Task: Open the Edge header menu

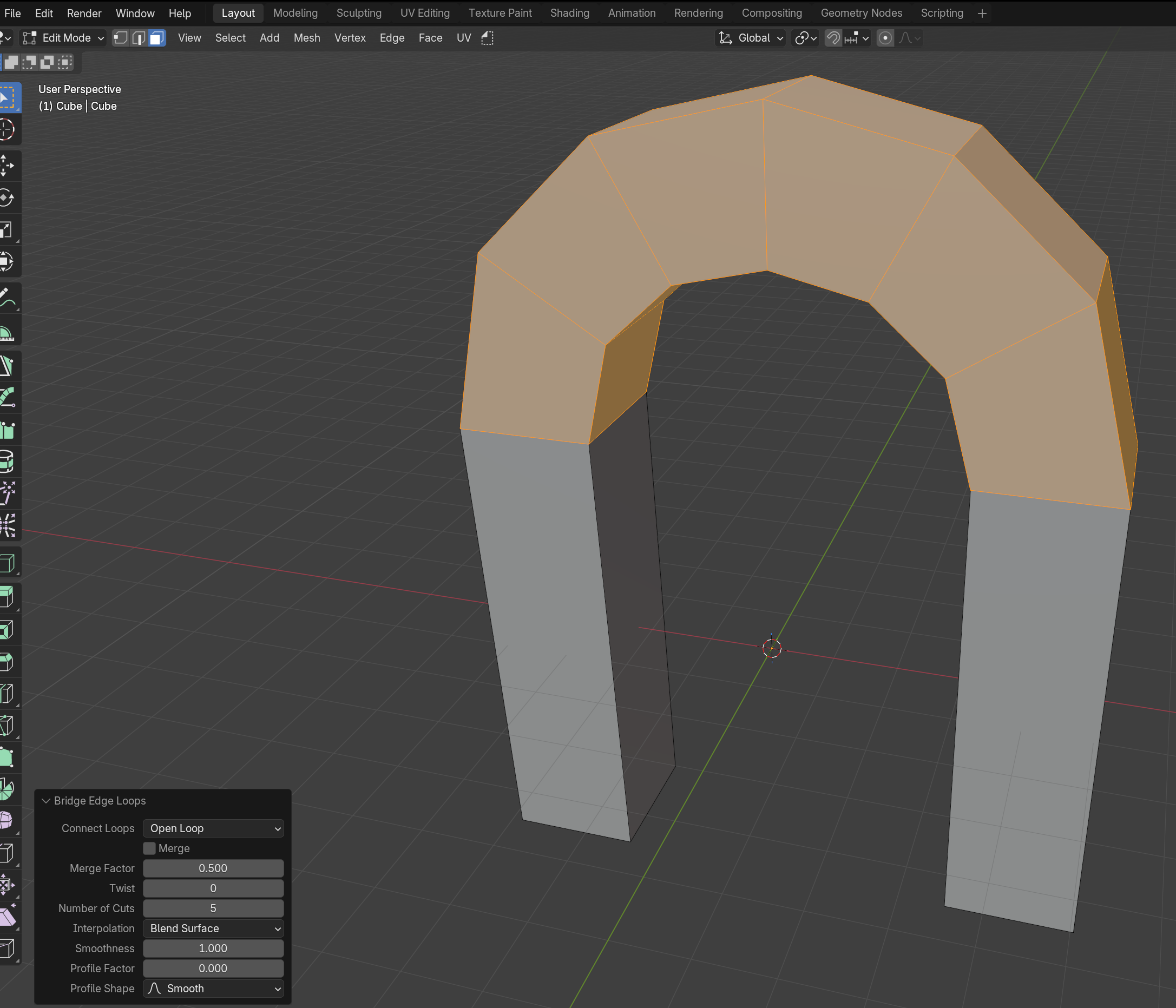Action: point(392,38)
